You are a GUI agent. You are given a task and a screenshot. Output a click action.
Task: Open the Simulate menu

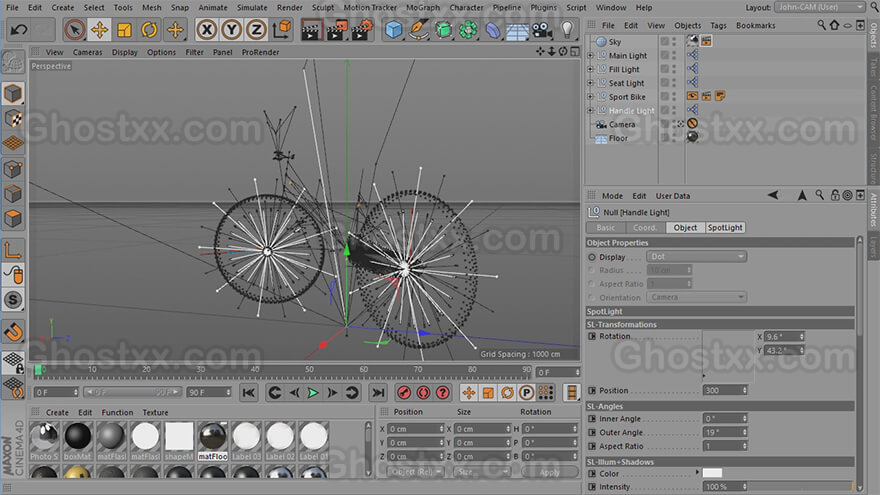click(252, 7)
